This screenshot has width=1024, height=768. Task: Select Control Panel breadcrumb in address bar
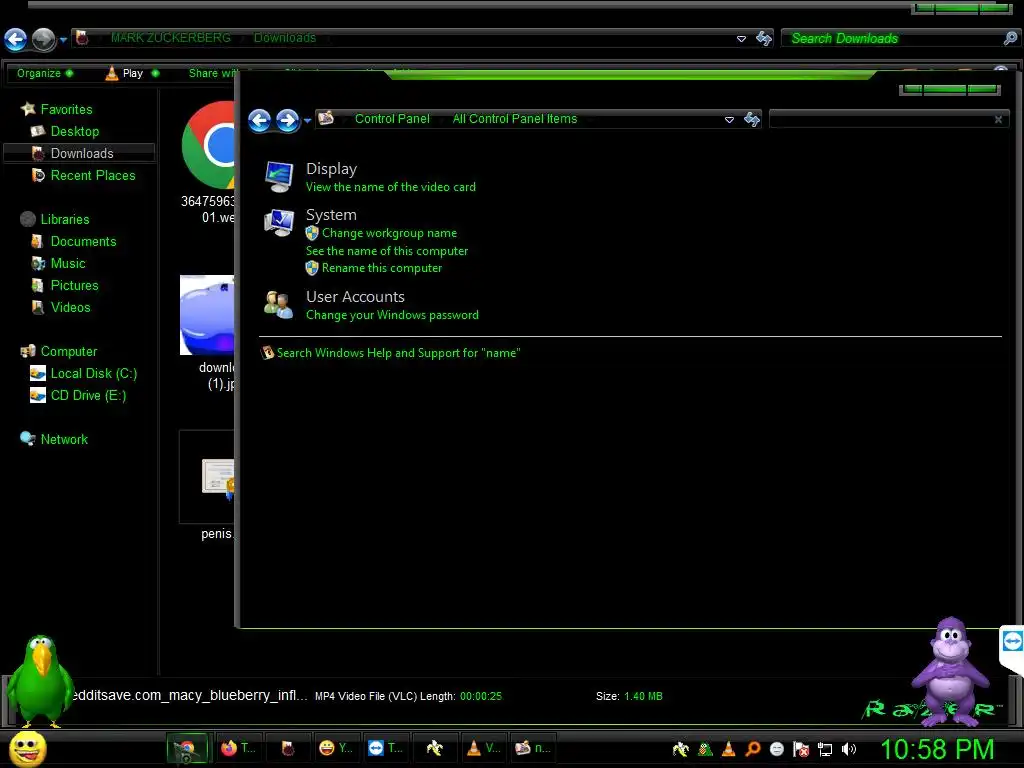point(392,119)
